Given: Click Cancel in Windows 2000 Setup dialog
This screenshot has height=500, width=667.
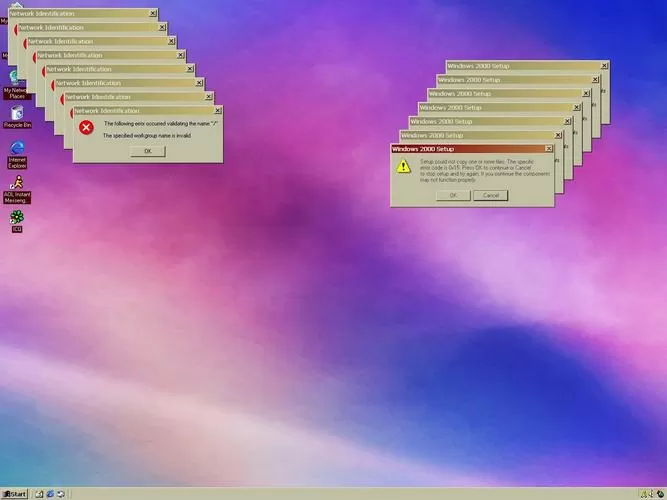Looking at the screenshot, I should (490, 195).
